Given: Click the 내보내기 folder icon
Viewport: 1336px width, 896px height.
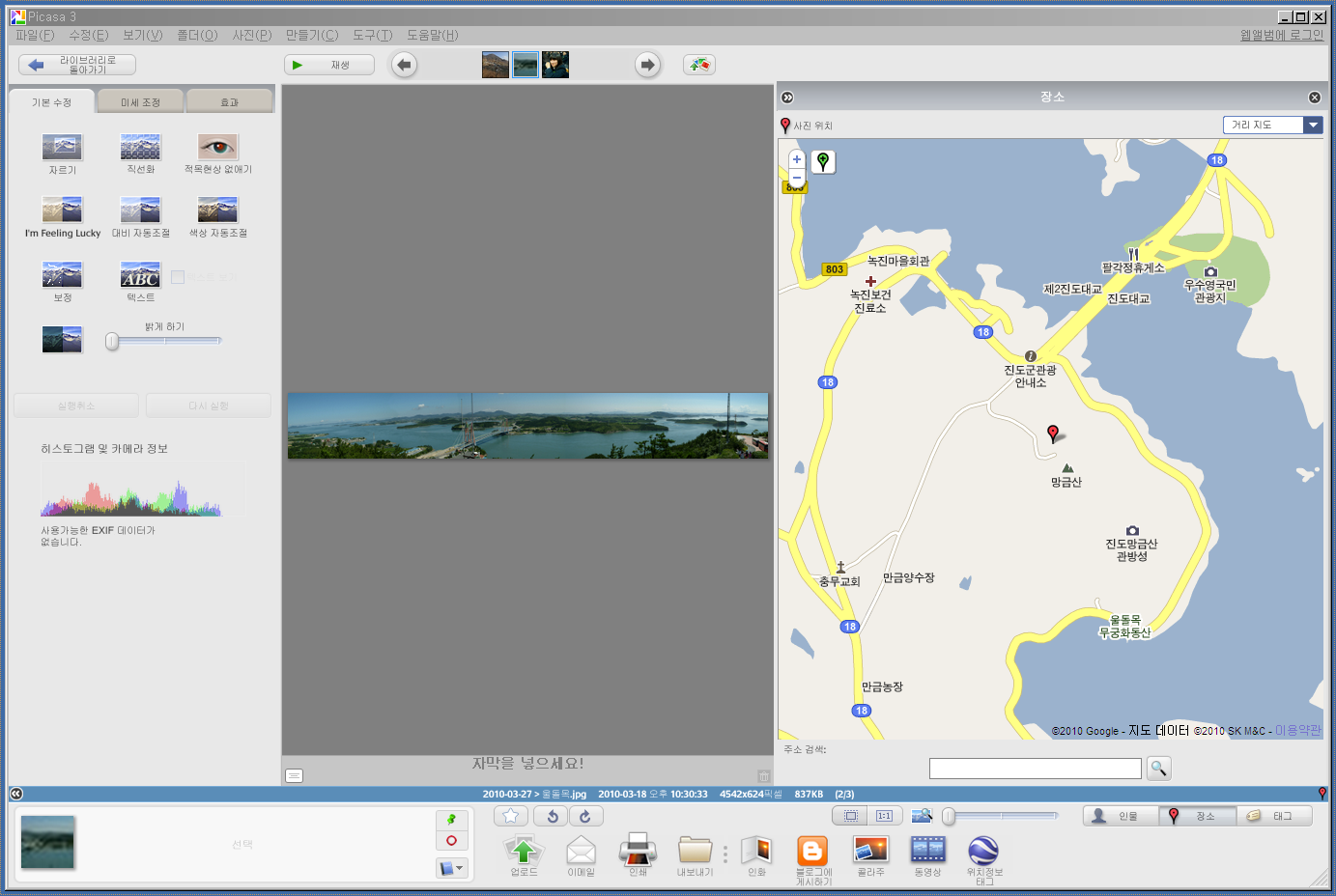Looking at the screenshot, I should pyautogui.click(x=695, y=851).
